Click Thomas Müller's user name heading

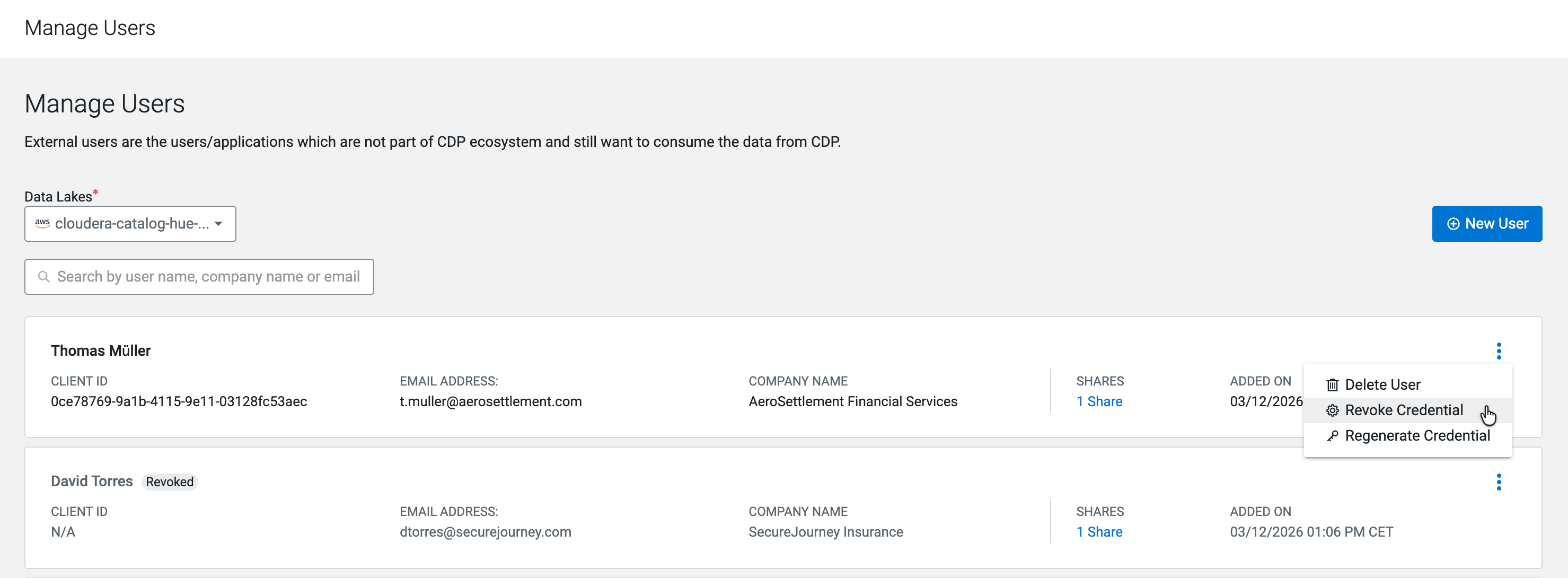click(x=100, y=351)
